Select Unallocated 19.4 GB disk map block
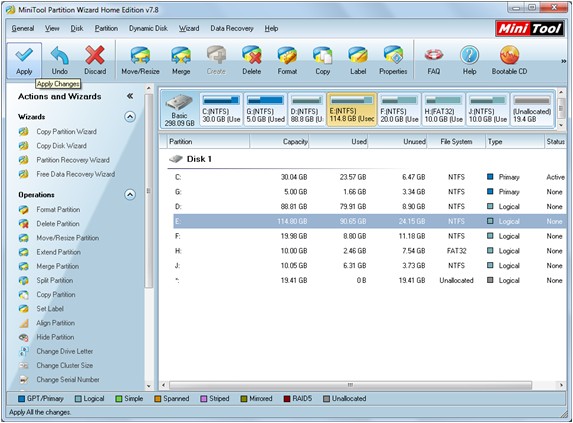 532,109
